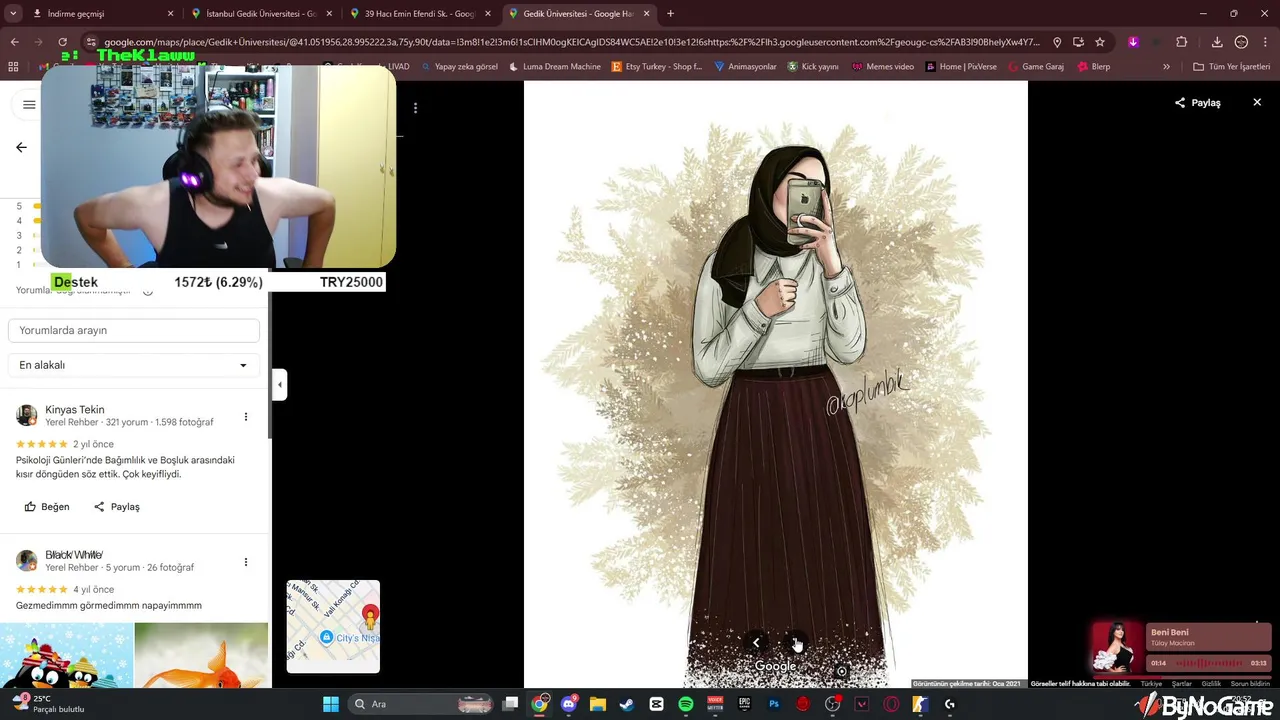Open the Yapay zeka görsel bookmark
Image resolution: width=1280 pixels, height=720 pixels.
[459, 66]
